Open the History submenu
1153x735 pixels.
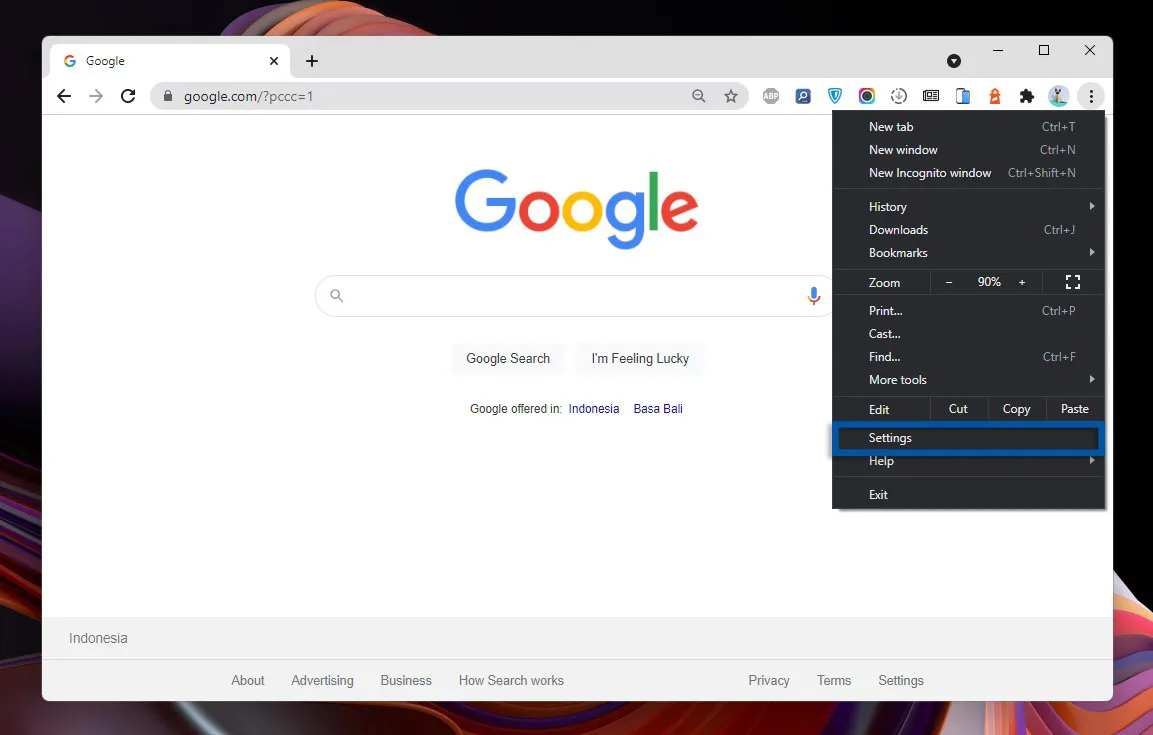(x=887, y=206)
